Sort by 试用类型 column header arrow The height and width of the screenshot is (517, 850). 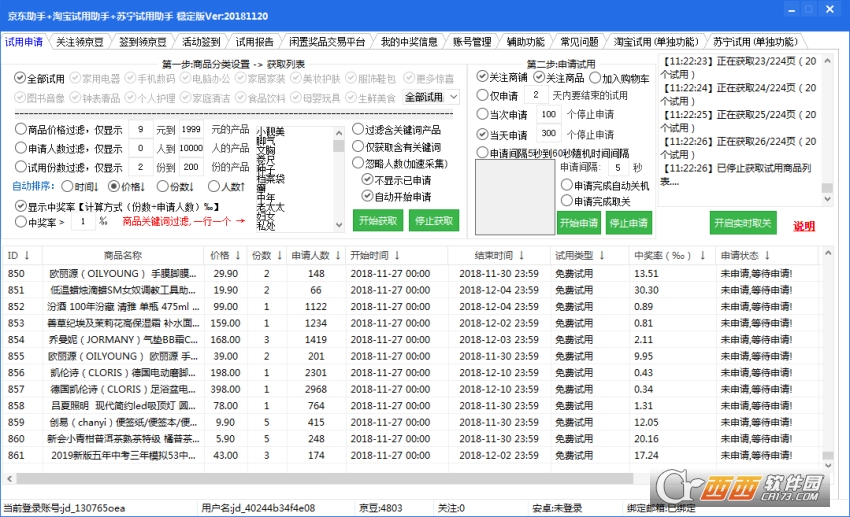(602, 255)
